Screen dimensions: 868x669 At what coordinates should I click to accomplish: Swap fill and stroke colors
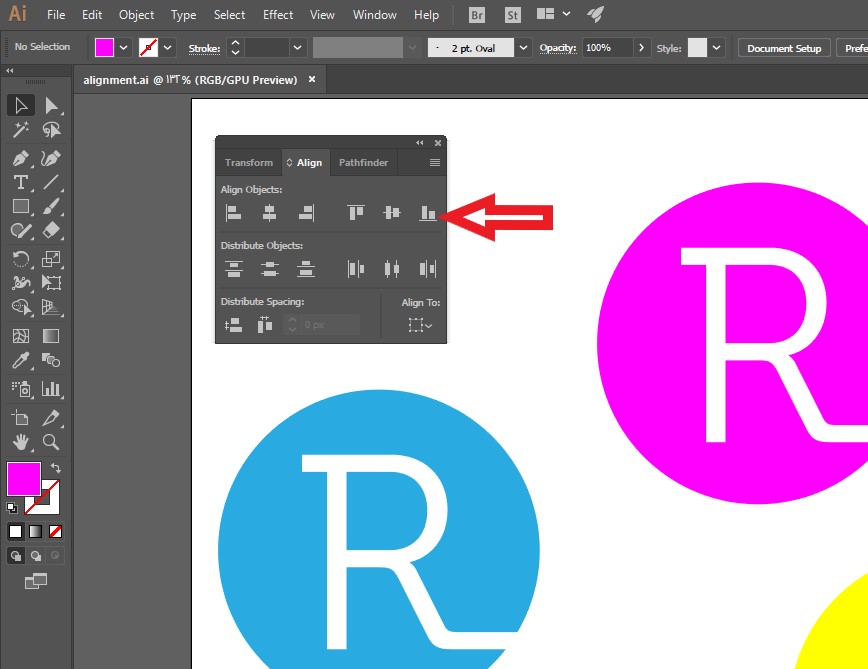[x=55, y=468]
